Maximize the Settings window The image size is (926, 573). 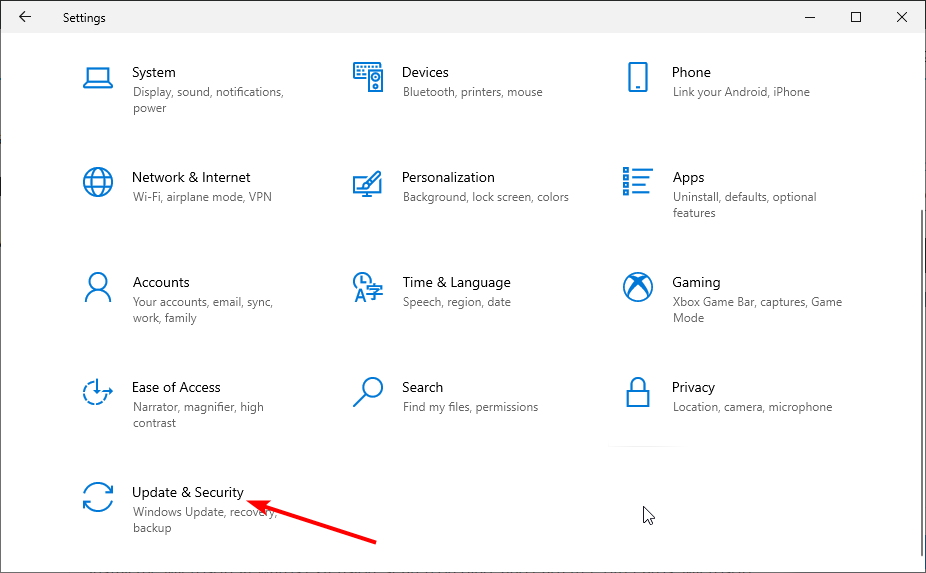point(856,17)
